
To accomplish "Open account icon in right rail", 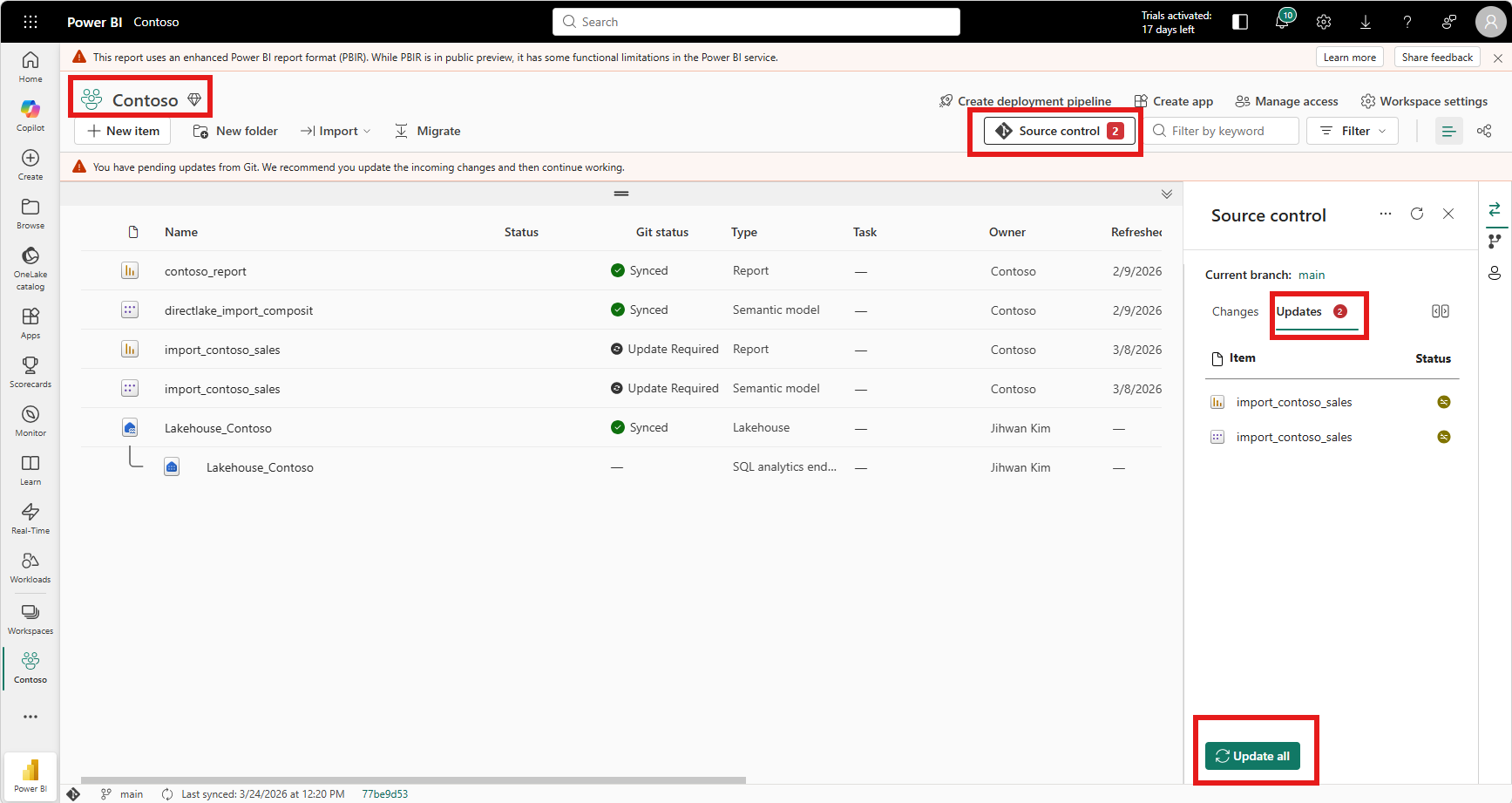I will [x=1495, y=274].
